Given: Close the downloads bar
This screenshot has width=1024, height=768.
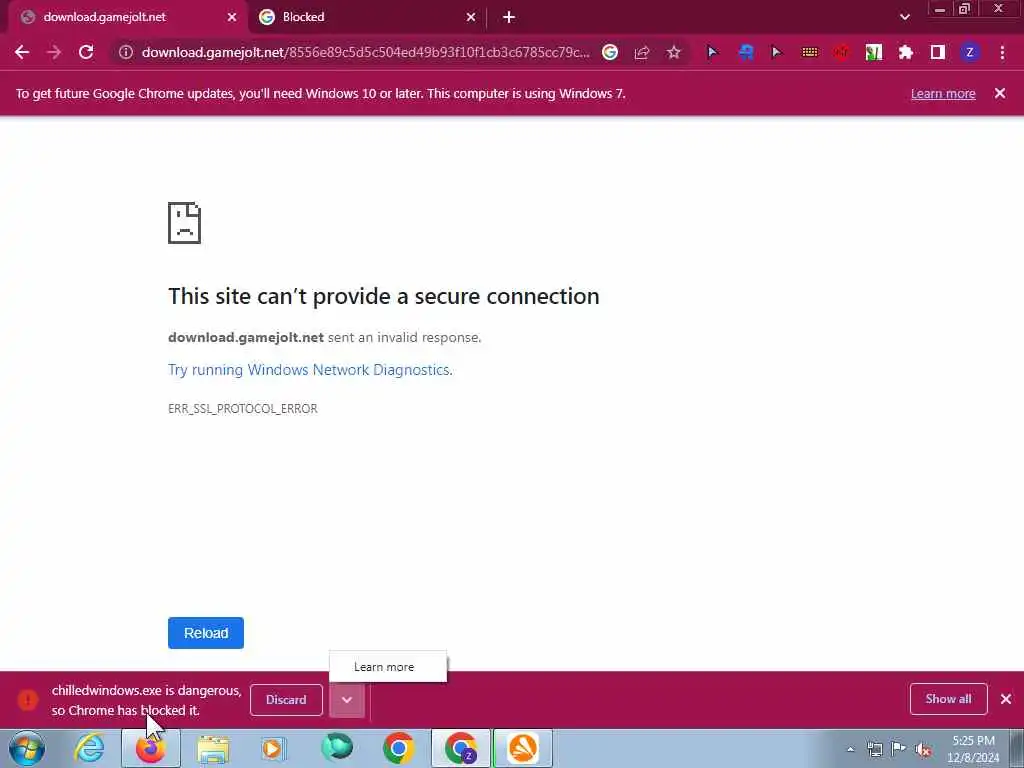Looking at the screenshot, I should pos(1006,699).
